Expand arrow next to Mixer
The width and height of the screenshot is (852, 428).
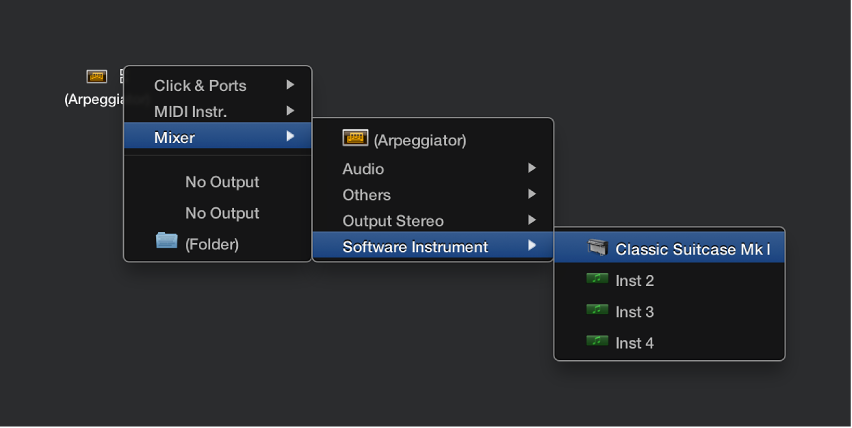click(x=290, y=136)
